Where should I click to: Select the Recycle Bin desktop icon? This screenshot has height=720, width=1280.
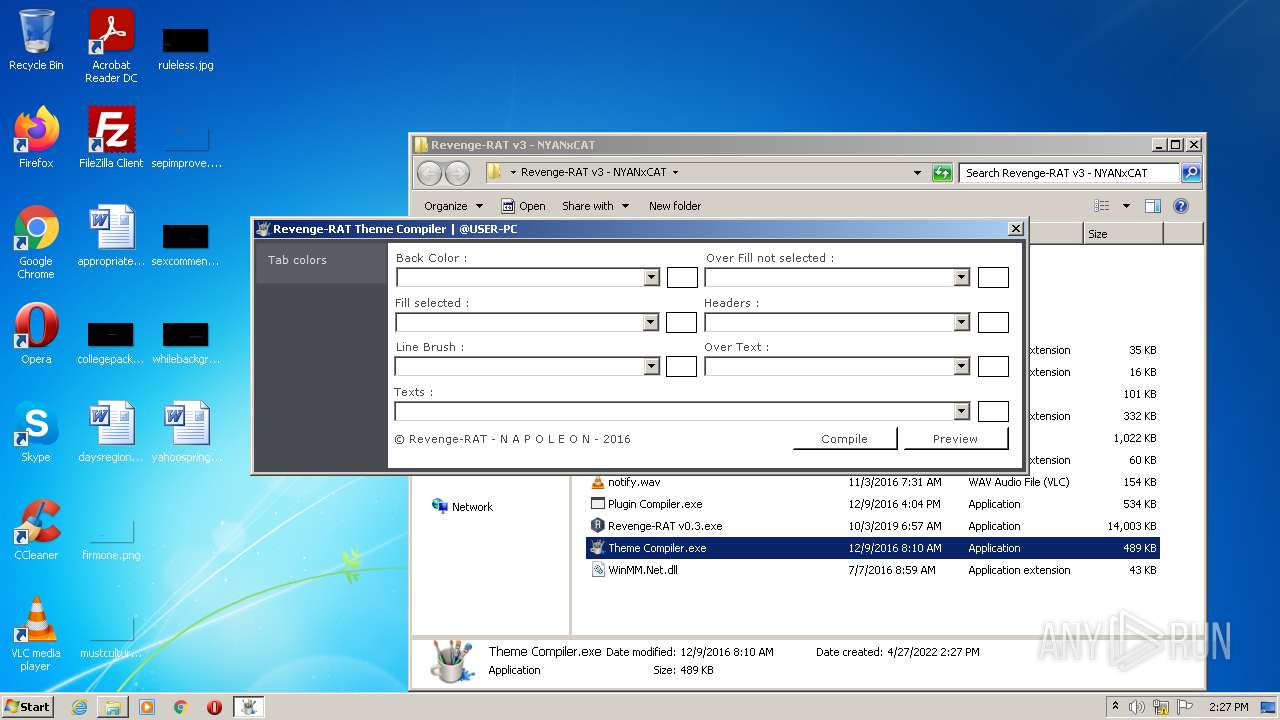click(36, 40)
